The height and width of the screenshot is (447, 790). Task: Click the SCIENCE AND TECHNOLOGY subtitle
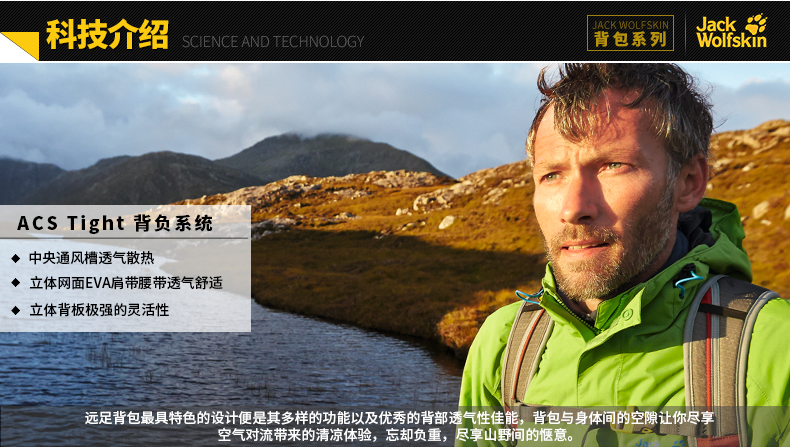click(x=273, y=41)
